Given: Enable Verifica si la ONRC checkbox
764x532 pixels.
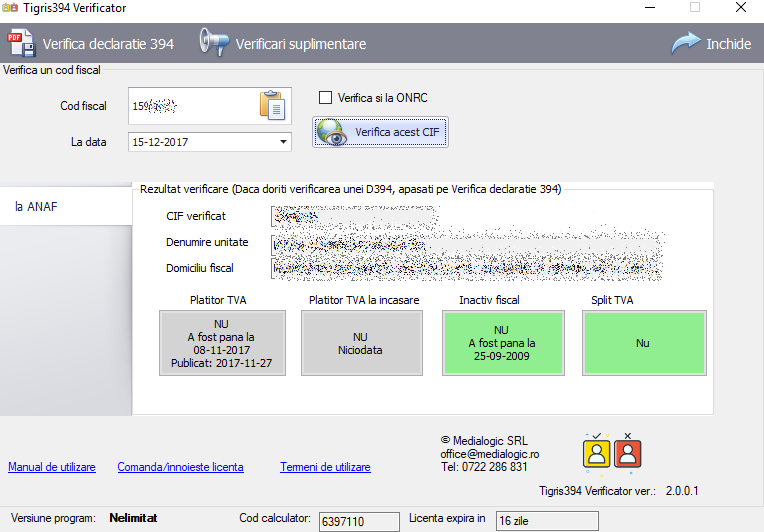Looking at the screenshot, I should pos(325,97).
